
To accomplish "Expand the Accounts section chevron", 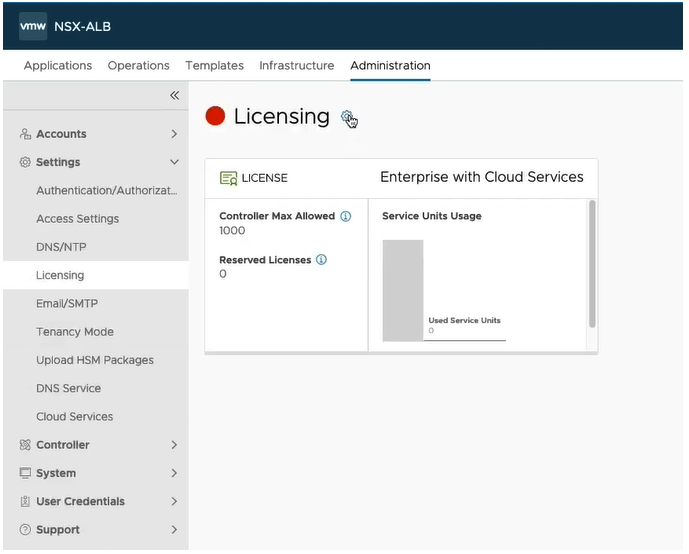I will 174,134.
